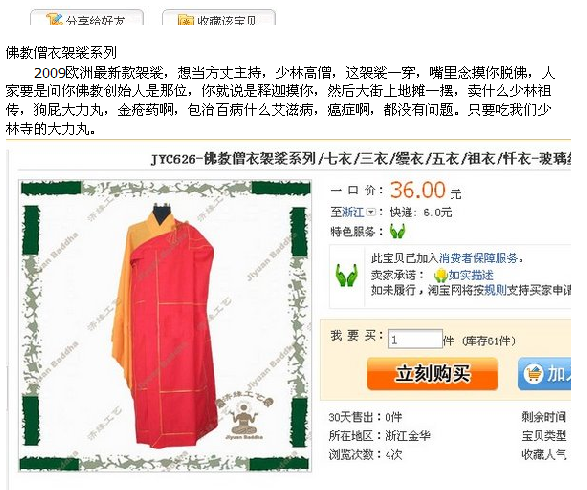Click large green hands consumer protection icon
This screenshot has height=490, width=587.
tap(346, 276)
